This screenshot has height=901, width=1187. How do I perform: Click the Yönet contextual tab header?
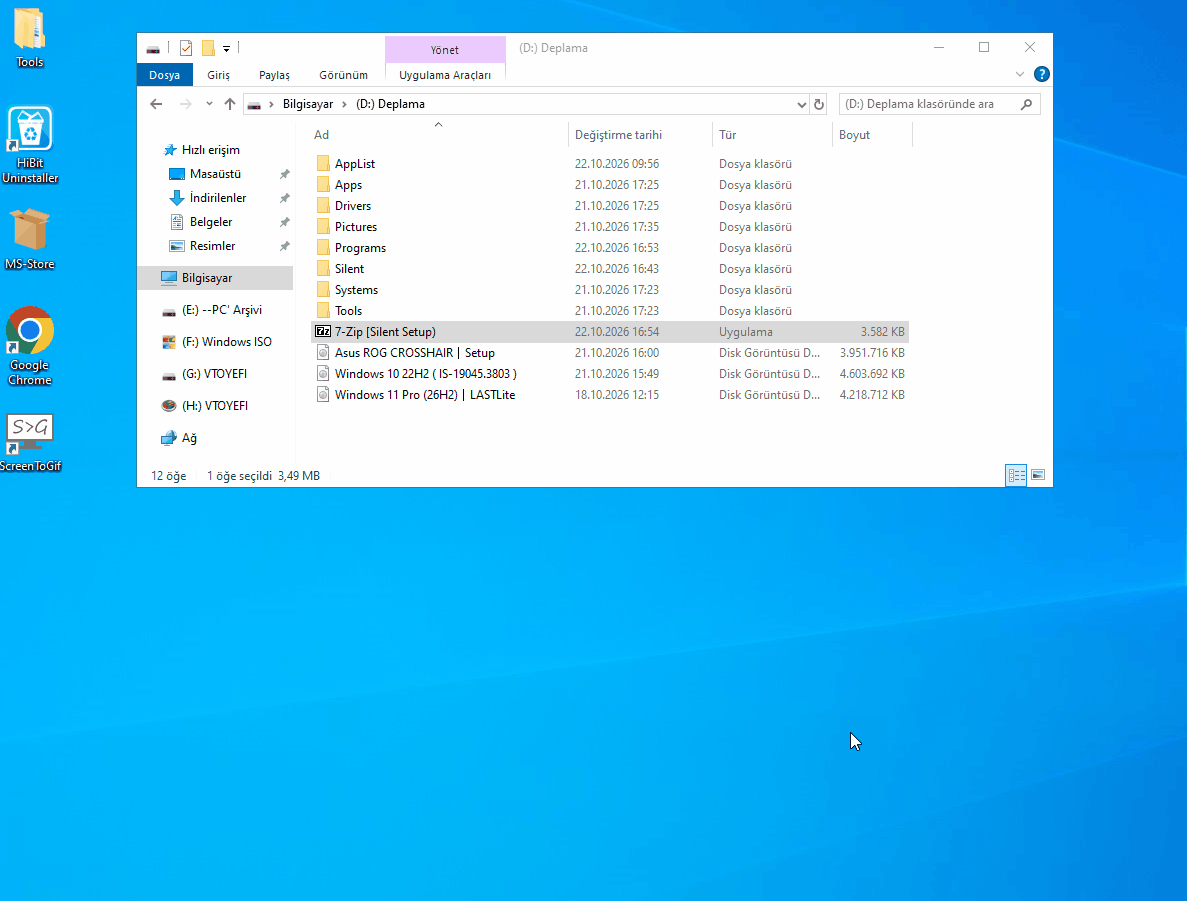(445, 50)
